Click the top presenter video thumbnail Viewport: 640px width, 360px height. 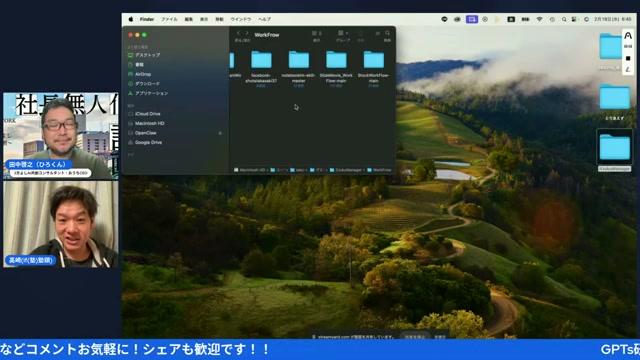[61, 136]
